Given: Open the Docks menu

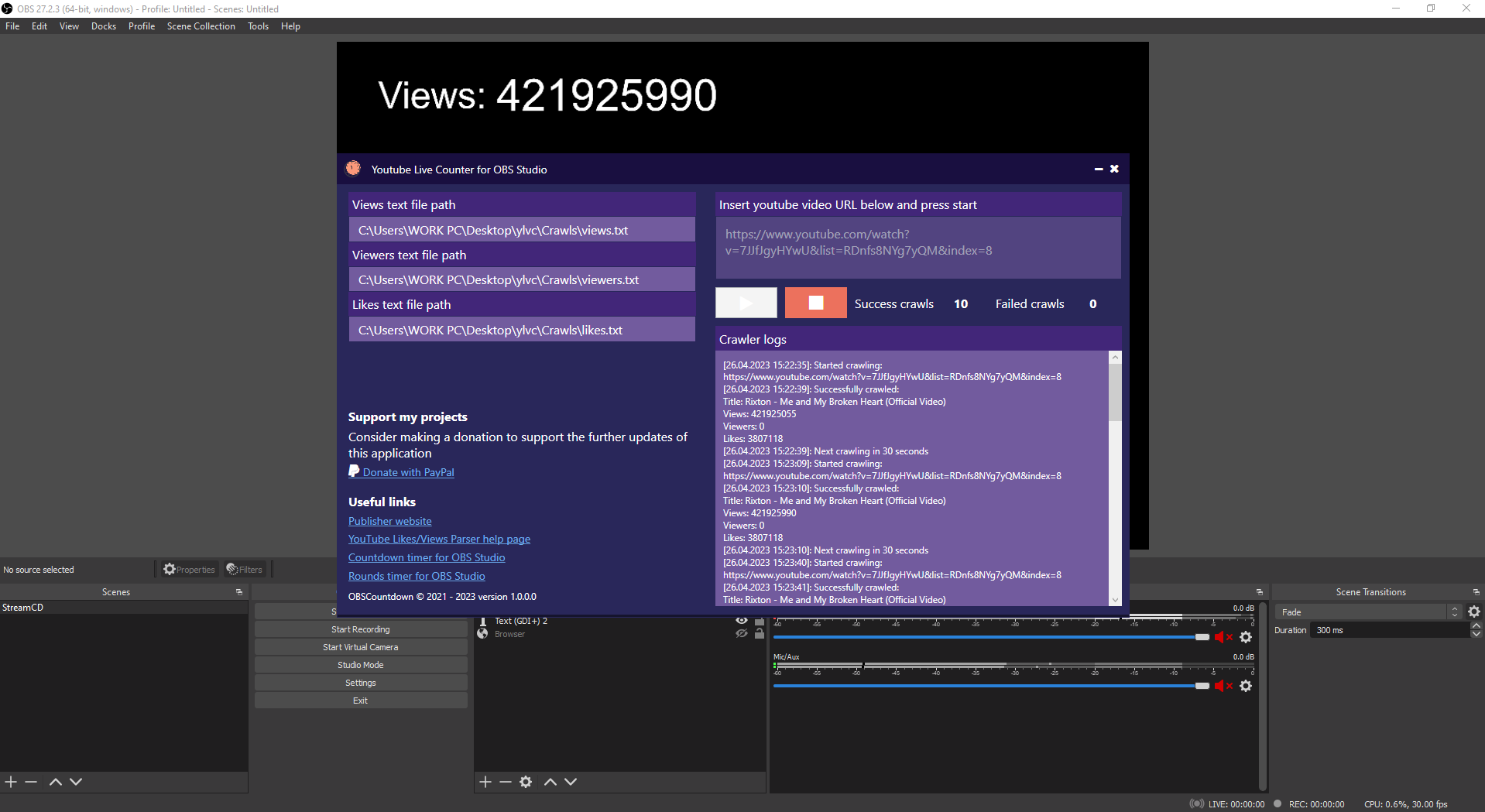Looking at the screenshot, I should click(104, 26).
